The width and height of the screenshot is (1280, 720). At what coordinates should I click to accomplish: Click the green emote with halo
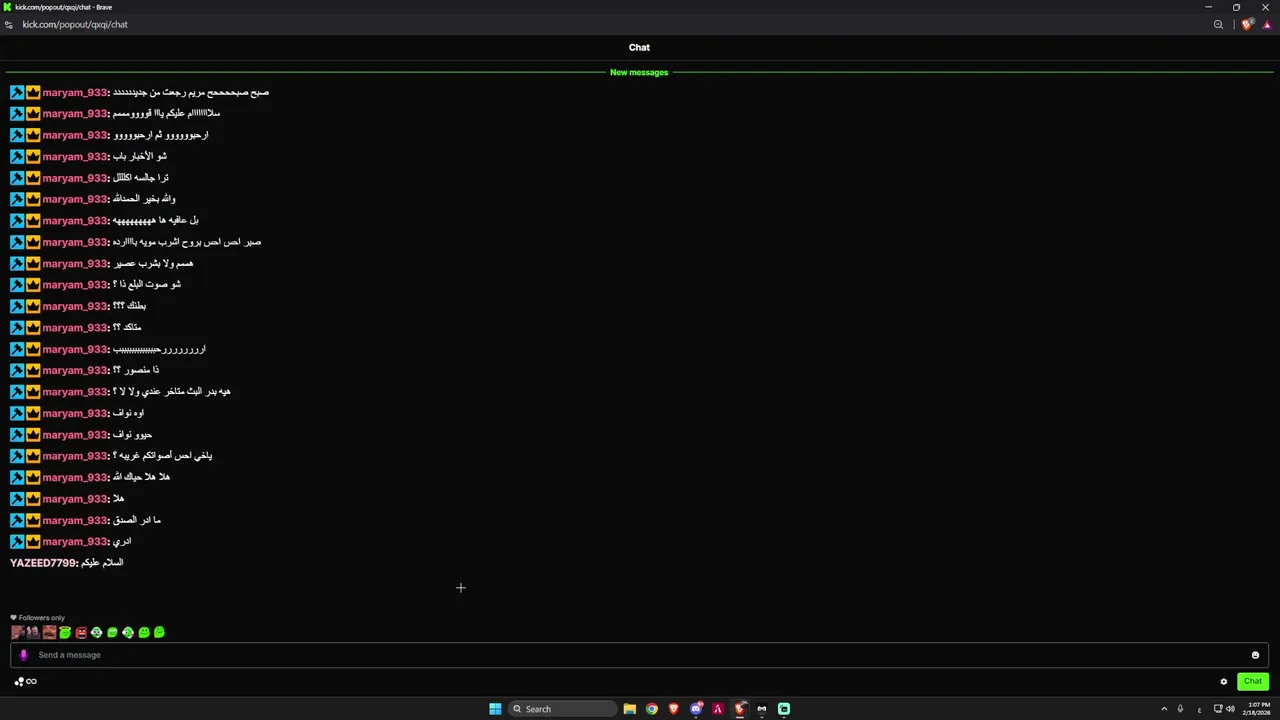tap(65, 632)
